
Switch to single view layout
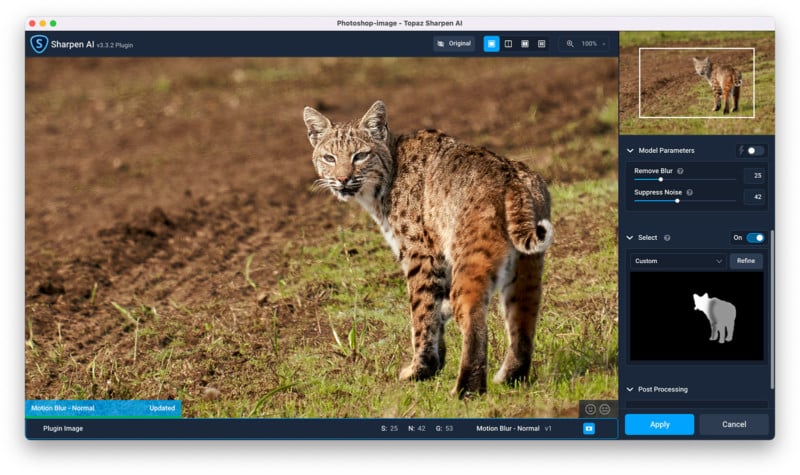[491, 44]
